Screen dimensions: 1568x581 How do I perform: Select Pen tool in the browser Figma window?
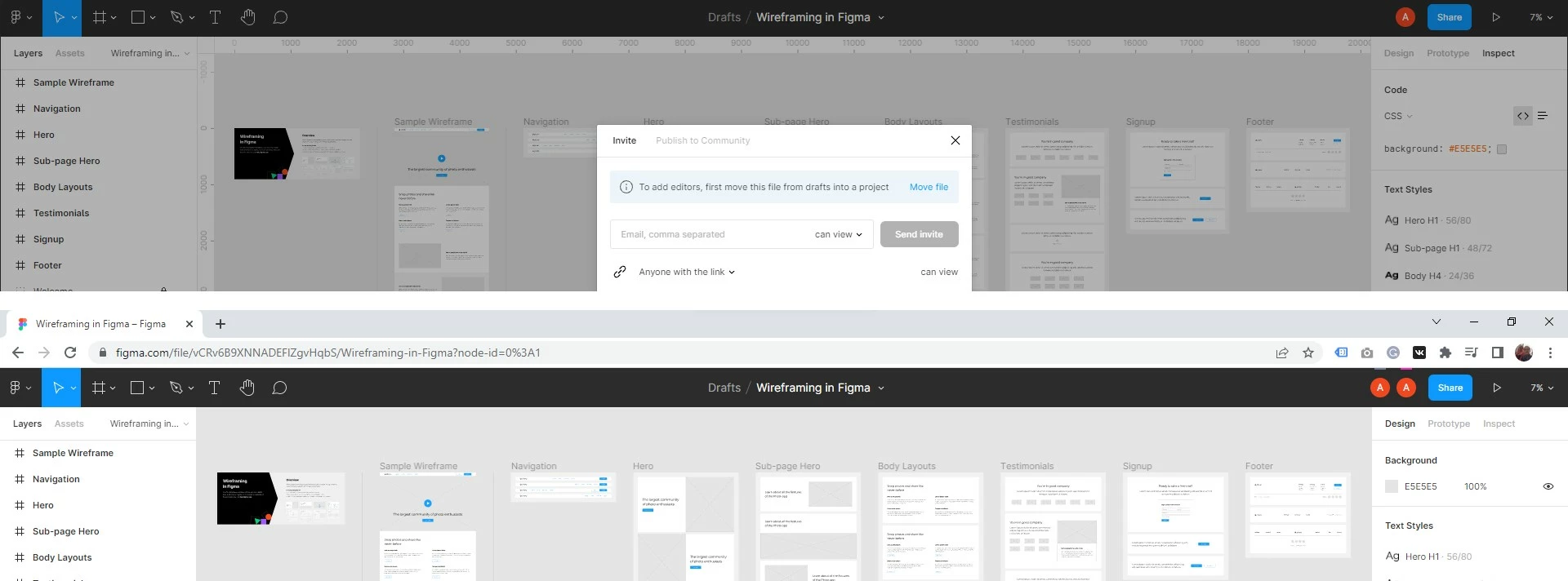tap(176, 388)
